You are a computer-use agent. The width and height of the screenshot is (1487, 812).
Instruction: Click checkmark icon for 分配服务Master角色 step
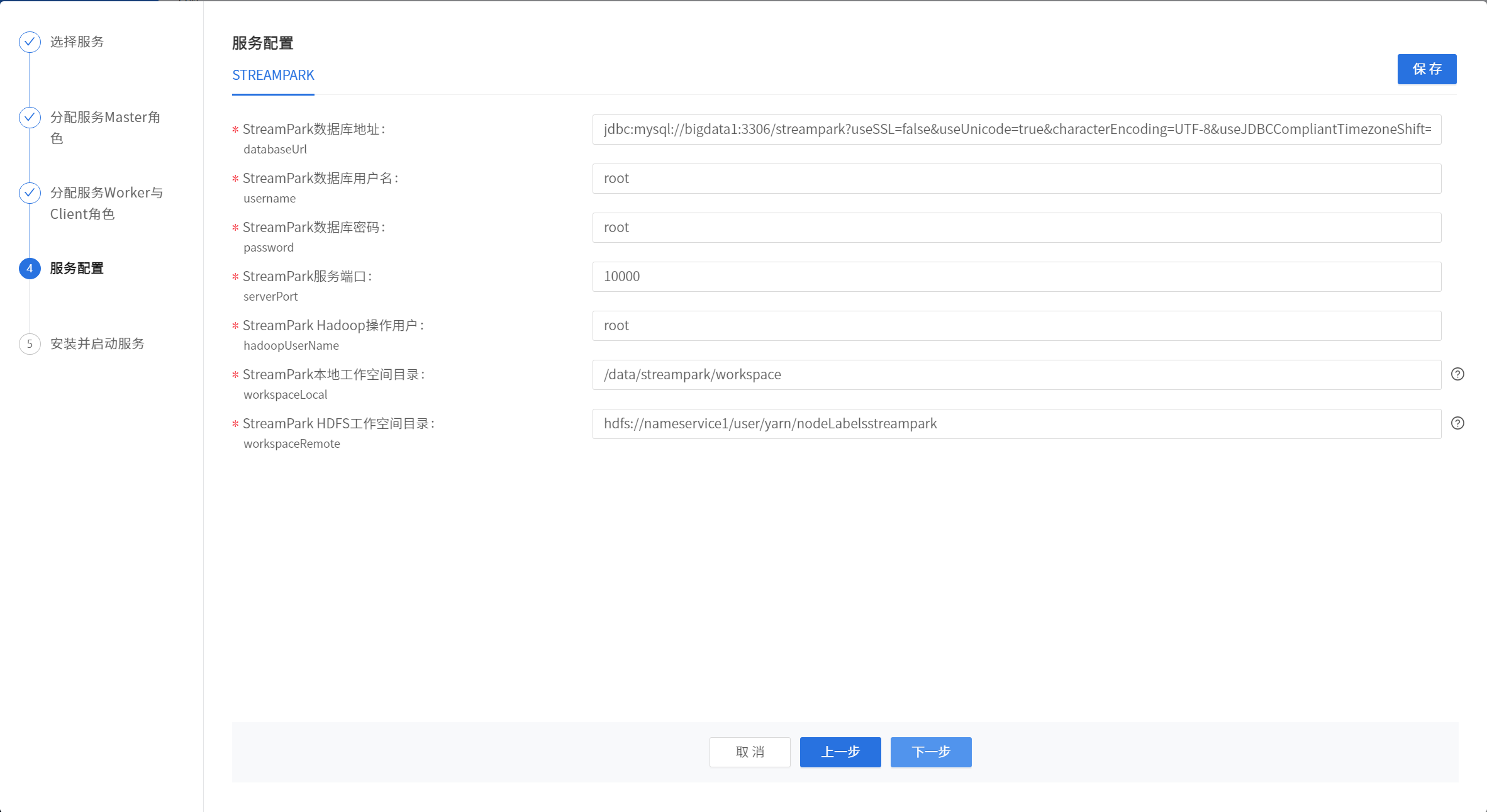click(x=30, y=117)
